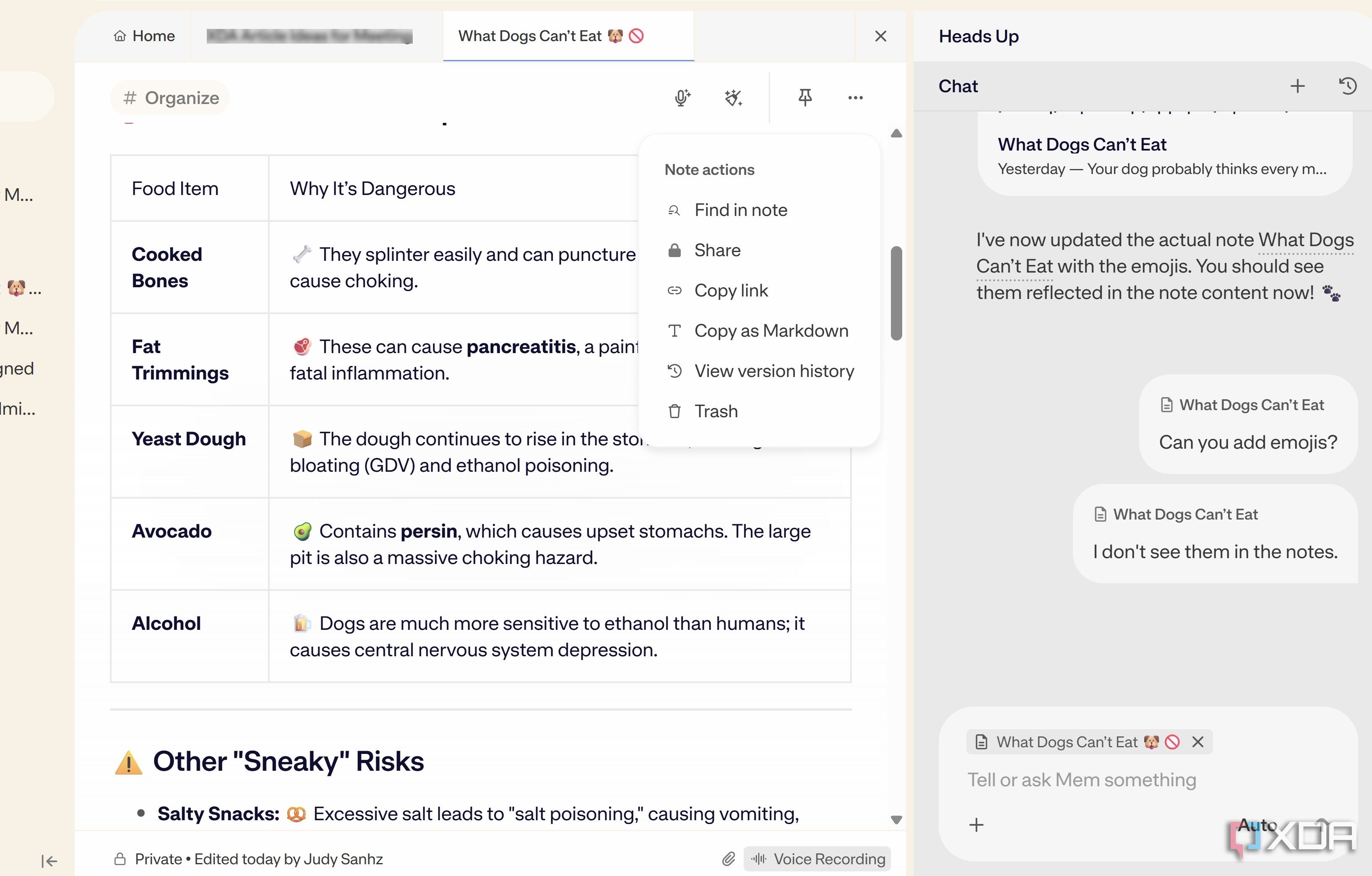Click the note scrollbar down arrow
Screen dimensions: 1372x876
pos(896,820)
